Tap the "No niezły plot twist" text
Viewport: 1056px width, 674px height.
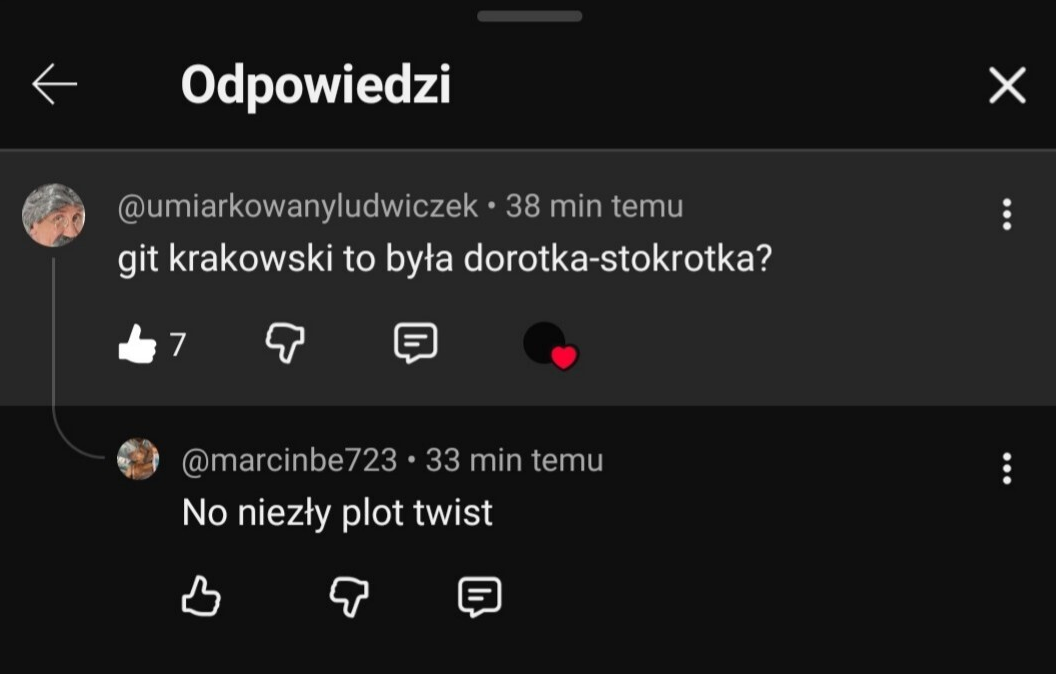pos(337,513)
